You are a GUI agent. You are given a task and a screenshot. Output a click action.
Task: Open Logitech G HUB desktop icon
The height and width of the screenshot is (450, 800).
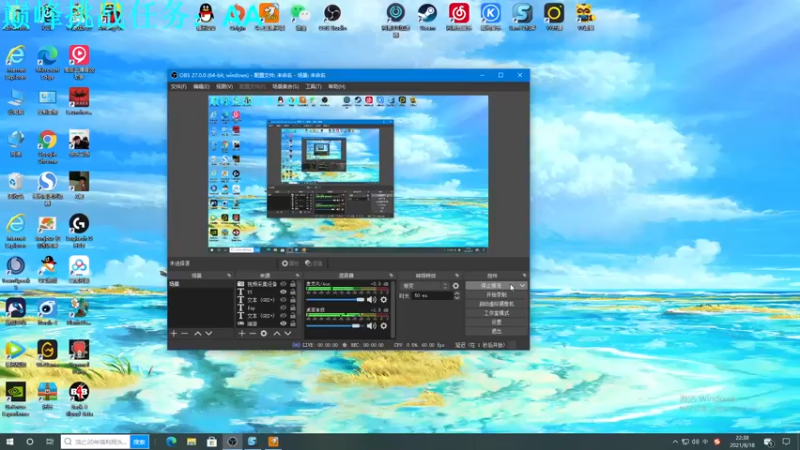point(79,231)
